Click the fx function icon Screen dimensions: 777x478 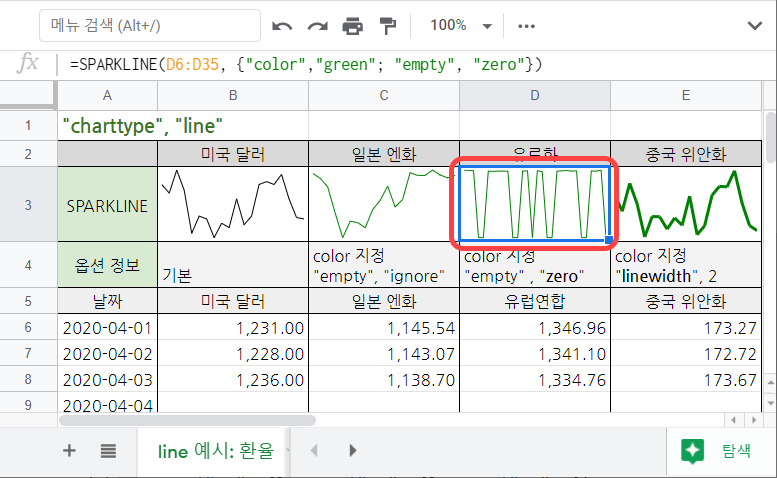tap(29, 64)
